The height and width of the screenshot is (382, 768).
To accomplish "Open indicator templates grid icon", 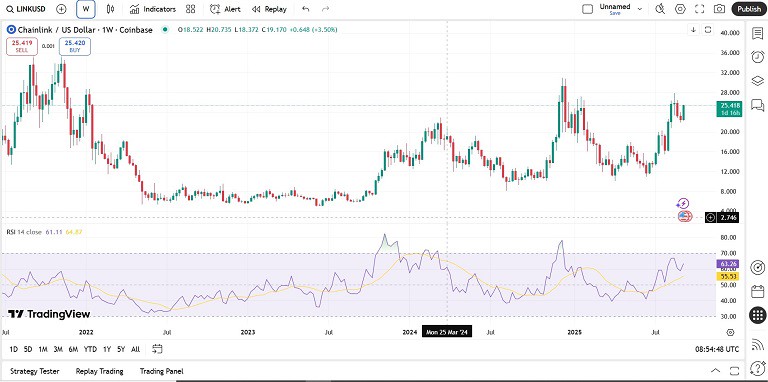I will click(191, 9).
